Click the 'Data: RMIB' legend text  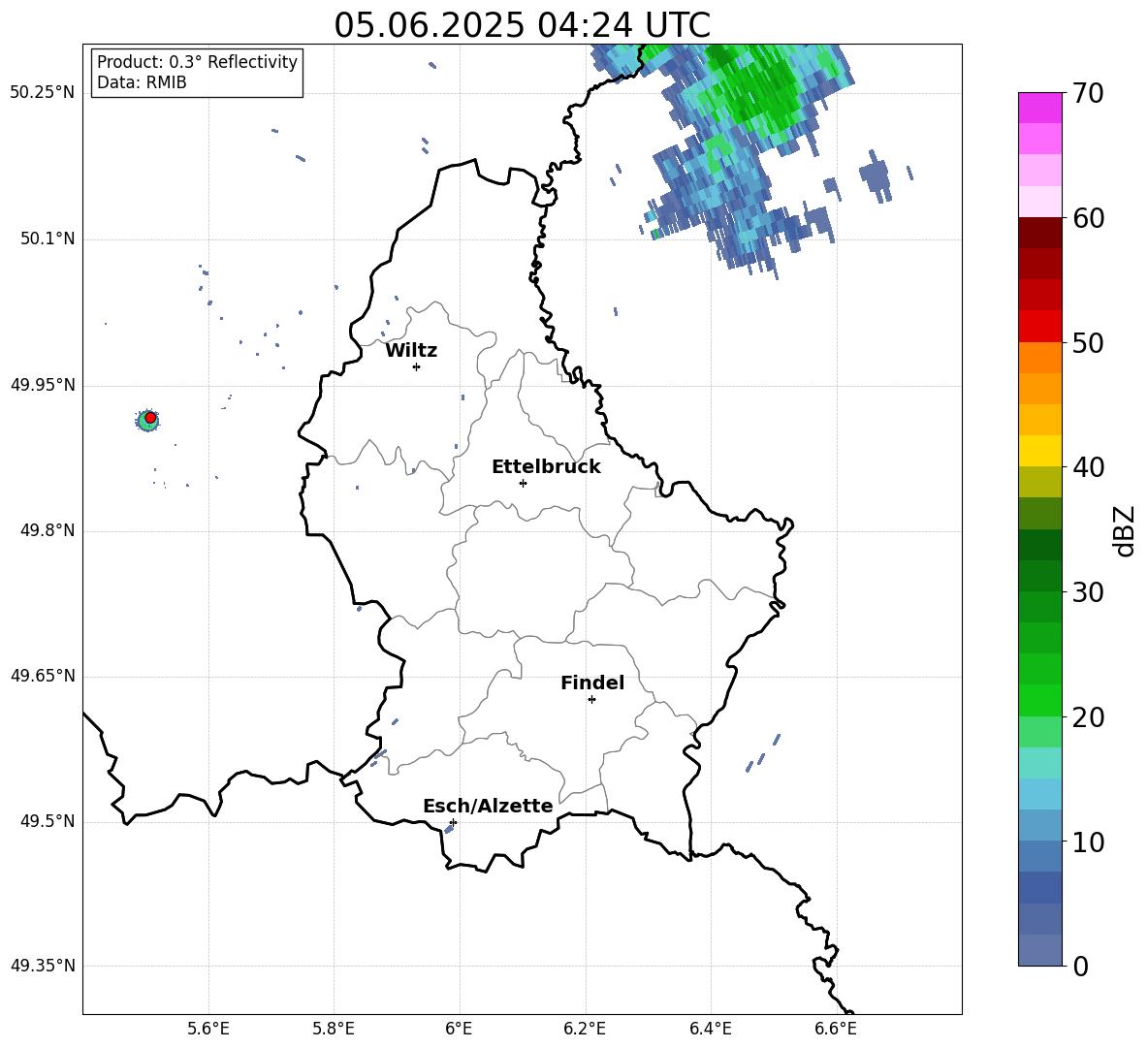coord(142,82)
